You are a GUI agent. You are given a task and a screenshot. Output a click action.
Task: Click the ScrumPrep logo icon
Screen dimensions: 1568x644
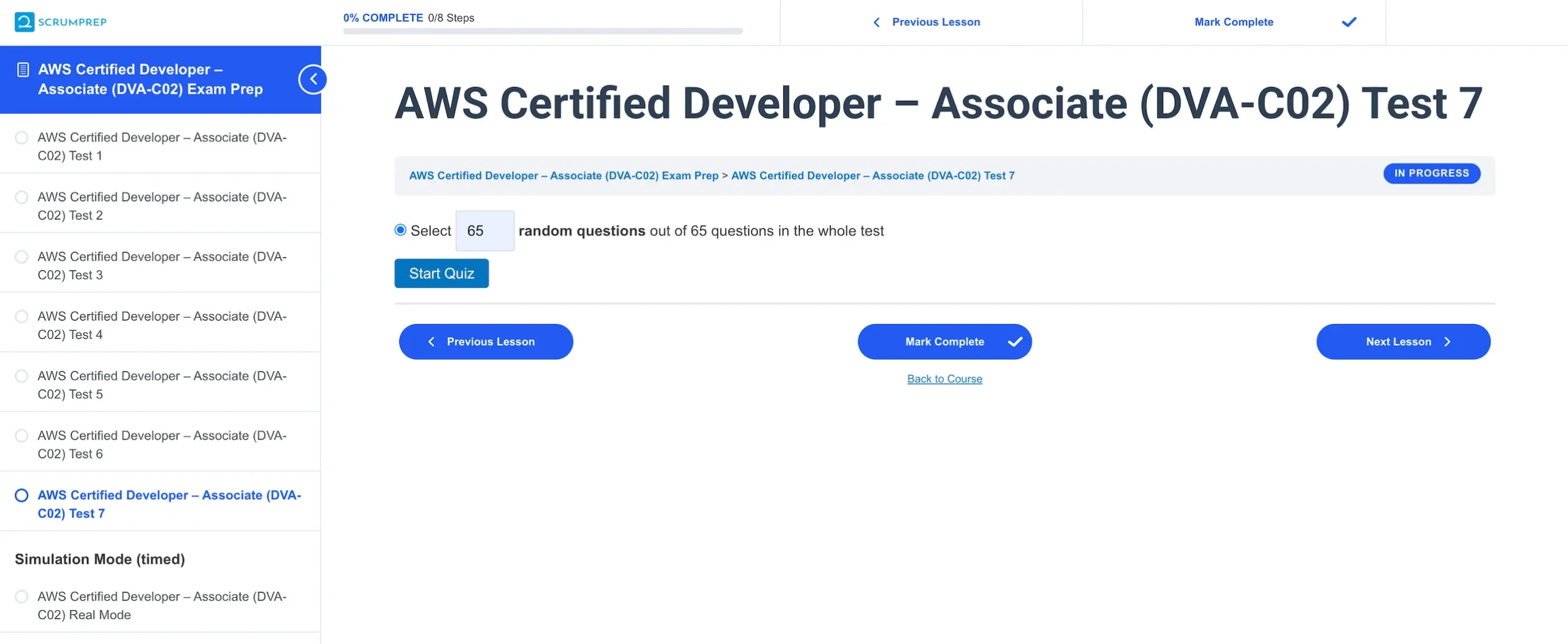click(x=24, y=22)
